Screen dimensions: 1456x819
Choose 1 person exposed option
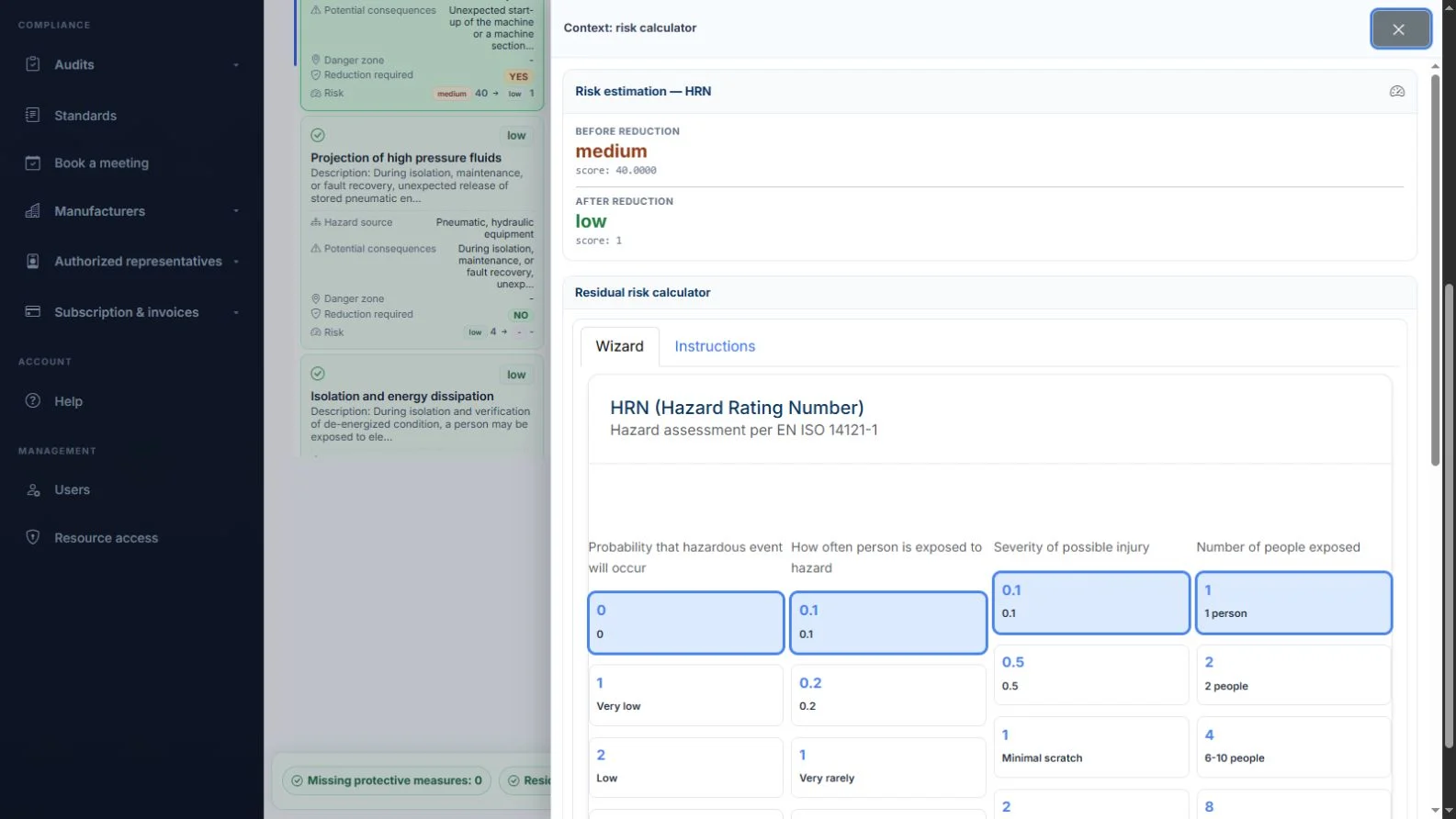tap(1293, 602)
